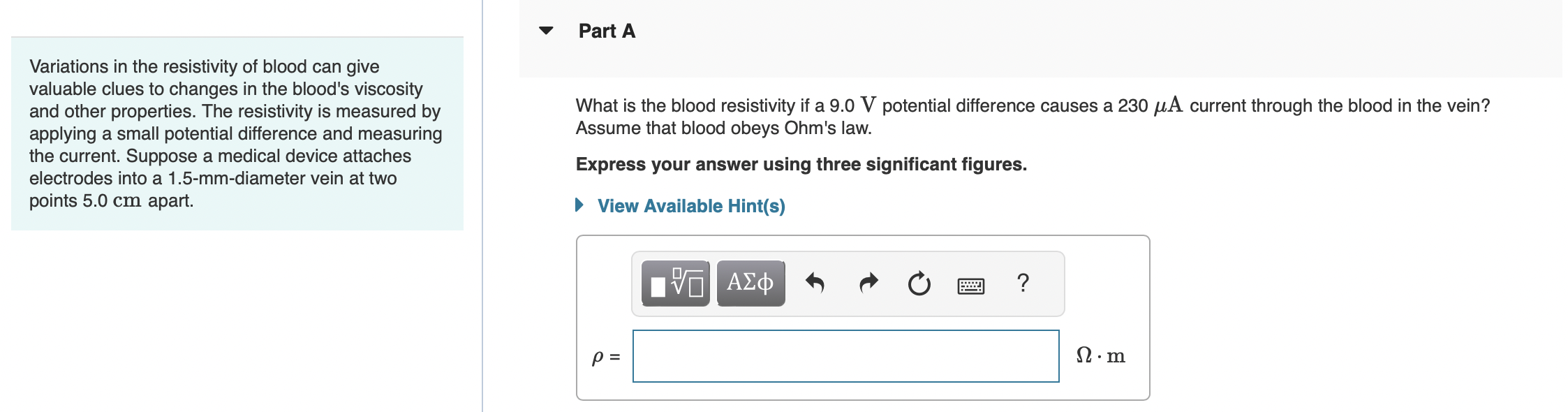Expand the View Available Hint(s) disclosure arrow
Image resolution: width=1568 pixels, height=412 pixels.
(x=579, y=205)
